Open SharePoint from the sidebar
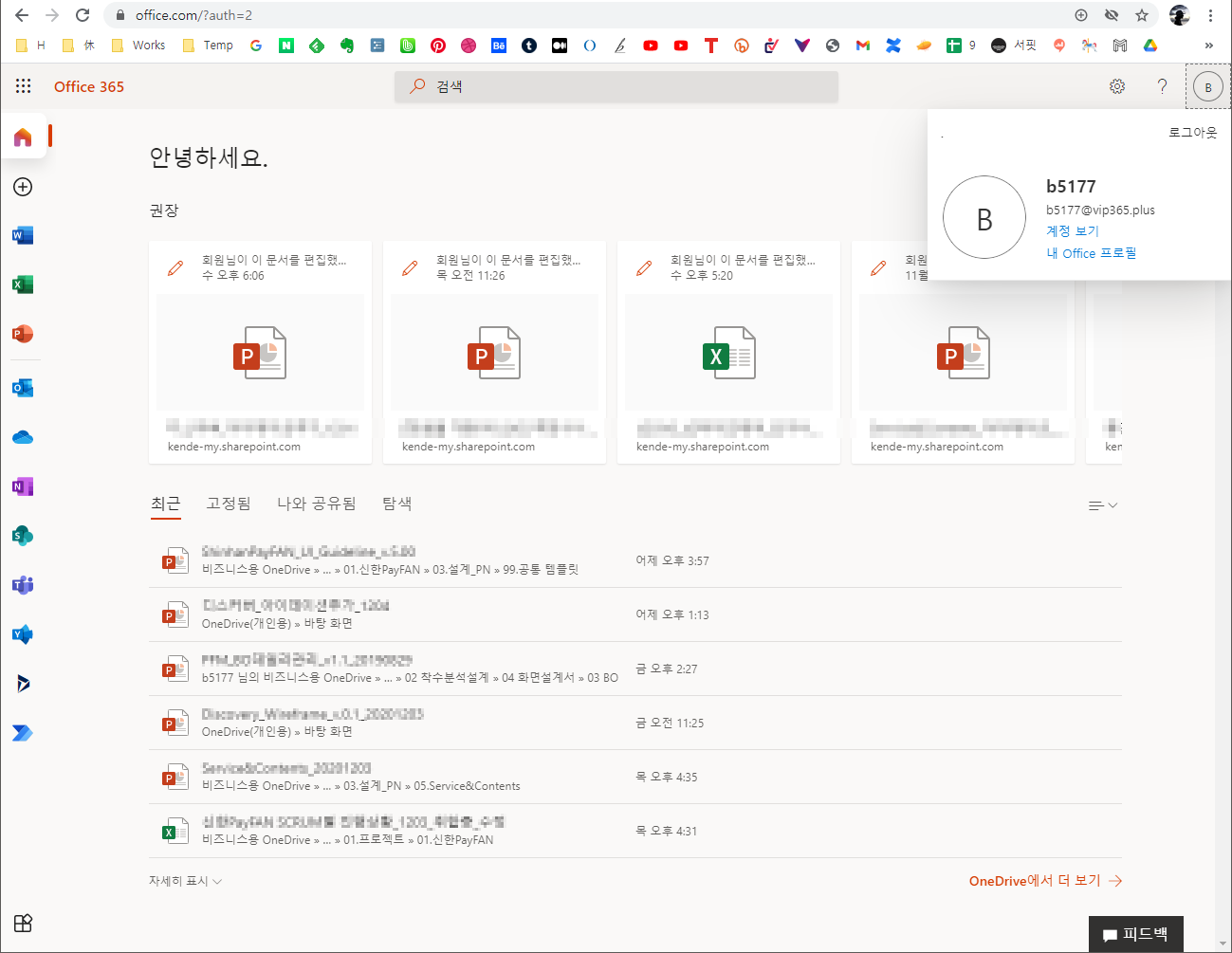This screenshot has height=953, width=1232. click(23, 536)
